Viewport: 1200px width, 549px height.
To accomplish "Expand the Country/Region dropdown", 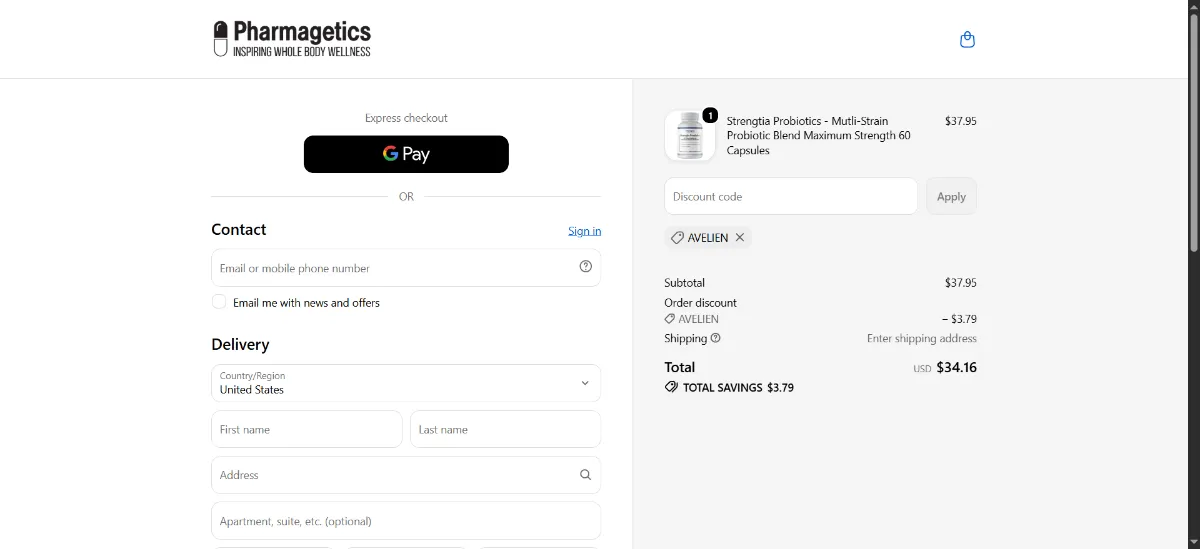I will click(x=406, y=383).
